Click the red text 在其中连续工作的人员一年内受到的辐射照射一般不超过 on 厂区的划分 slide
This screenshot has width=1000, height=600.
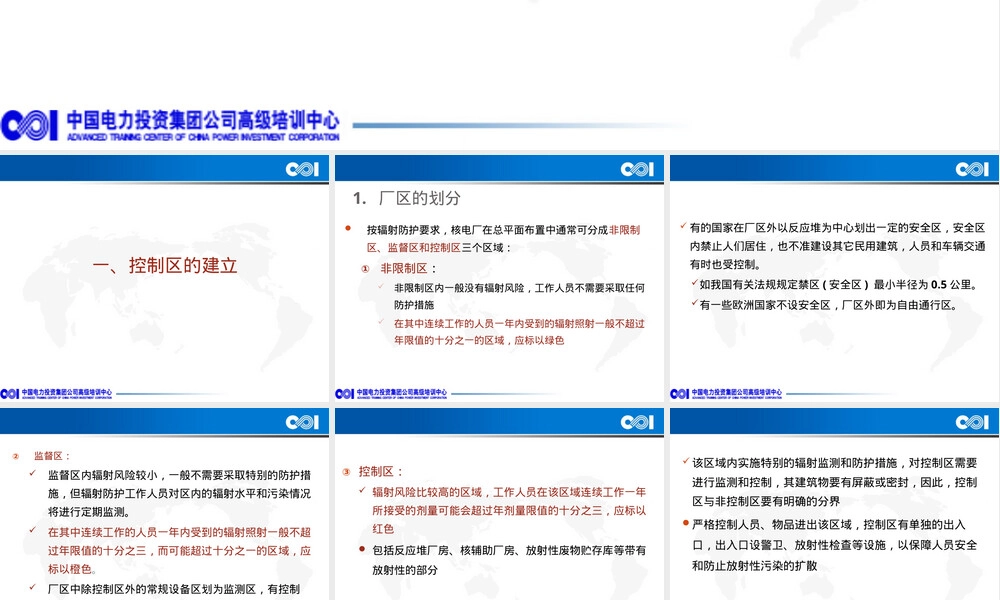coord(519,323)
